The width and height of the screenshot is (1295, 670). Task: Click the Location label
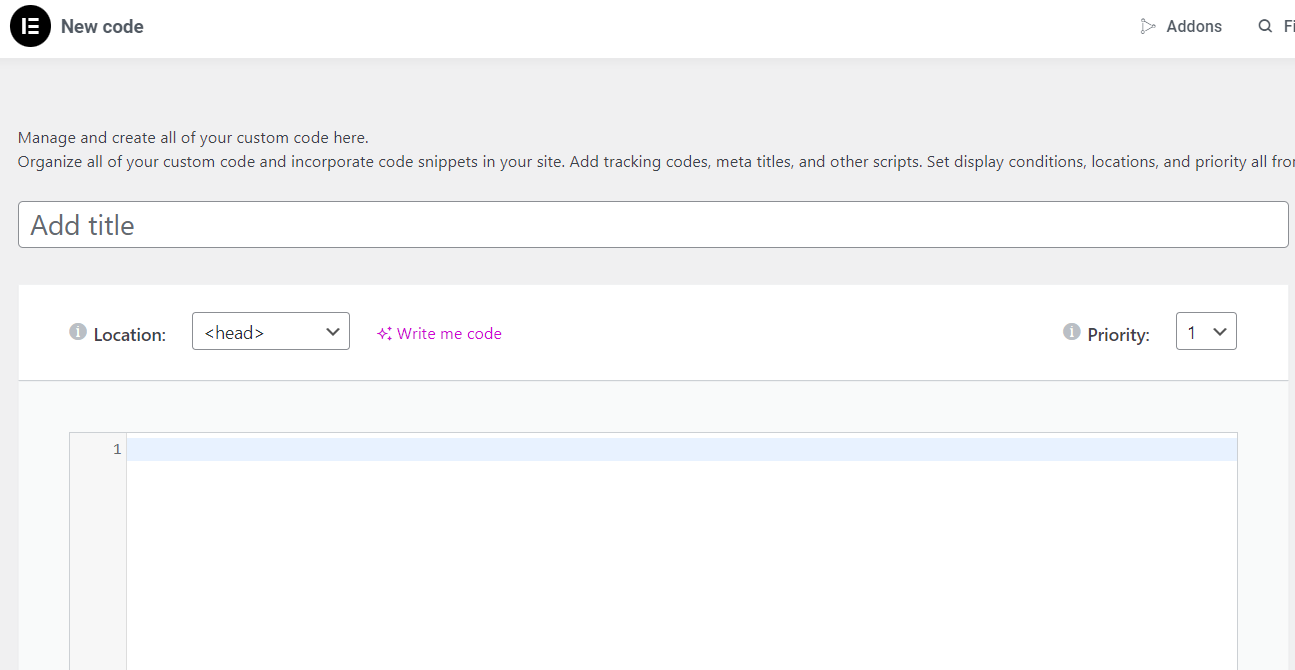(130, 335)
